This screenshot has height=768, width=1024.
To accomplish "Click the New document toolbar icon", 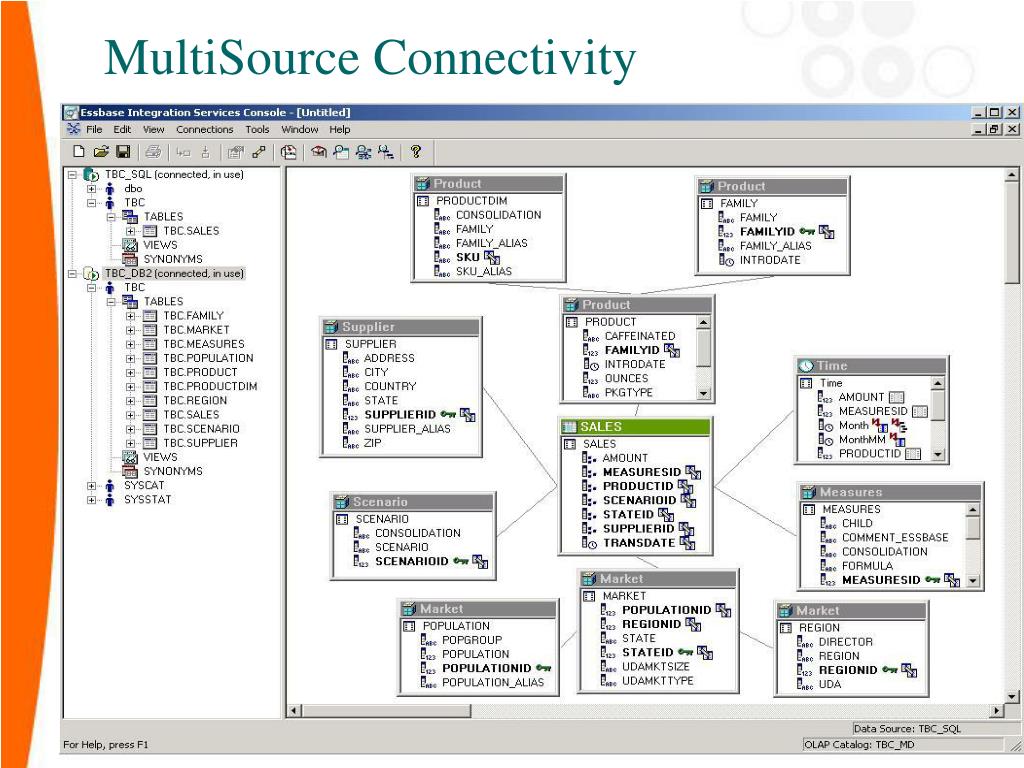I will click(x=79, y=152).
